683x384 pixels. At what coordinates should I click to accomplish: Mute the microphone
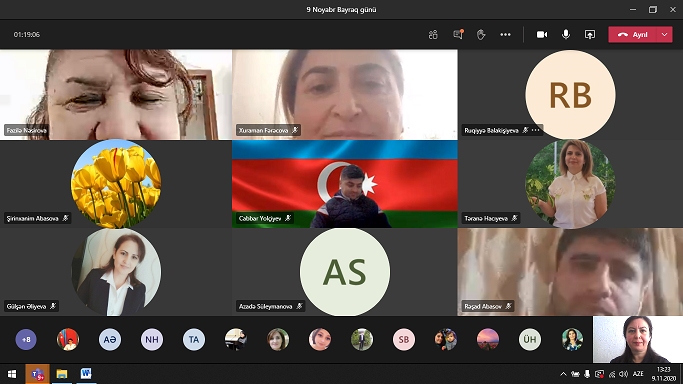point(566,34)
